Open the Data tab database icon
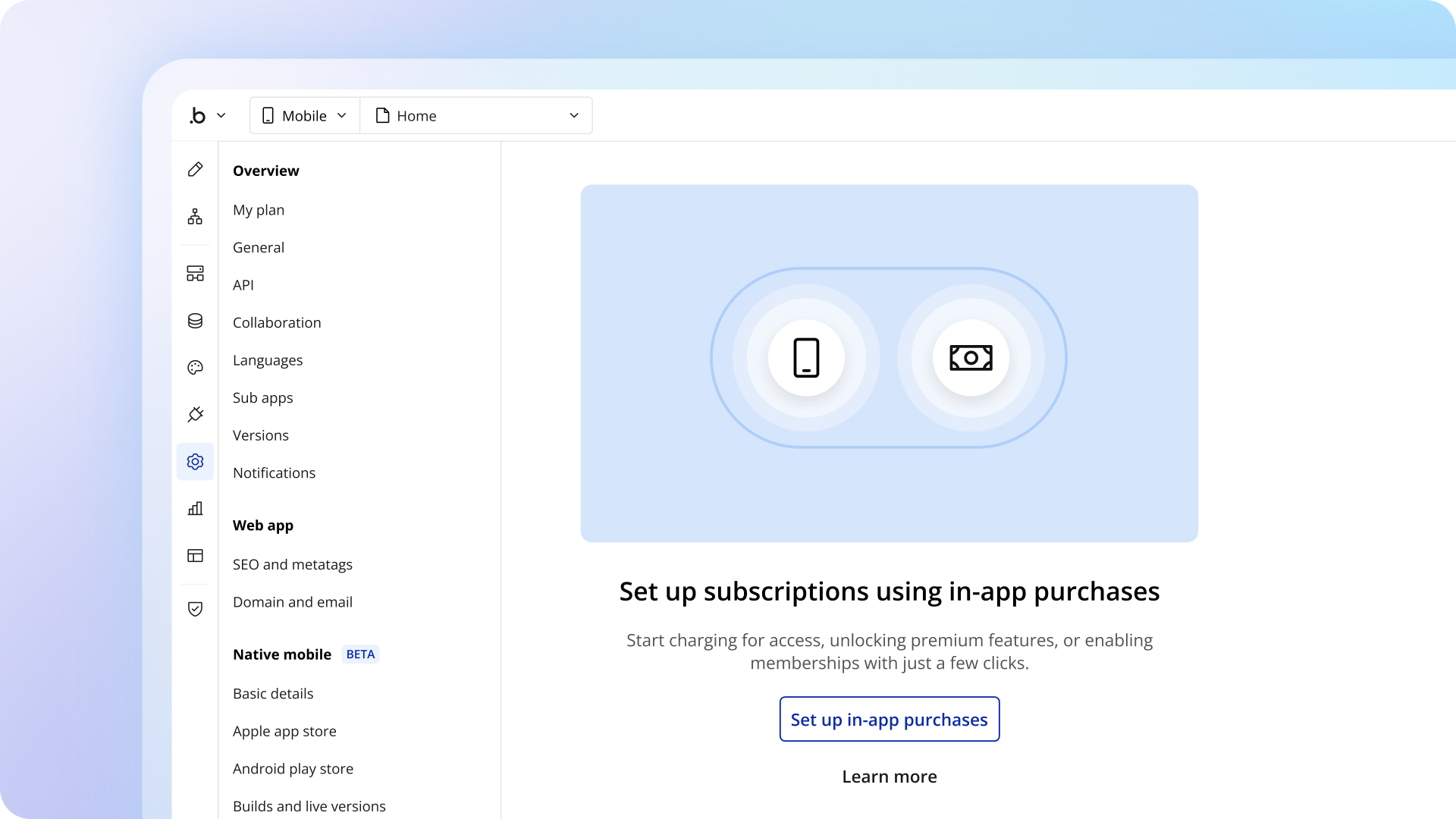The width and height of the screenshot is (1456, 819). [195, 321]
